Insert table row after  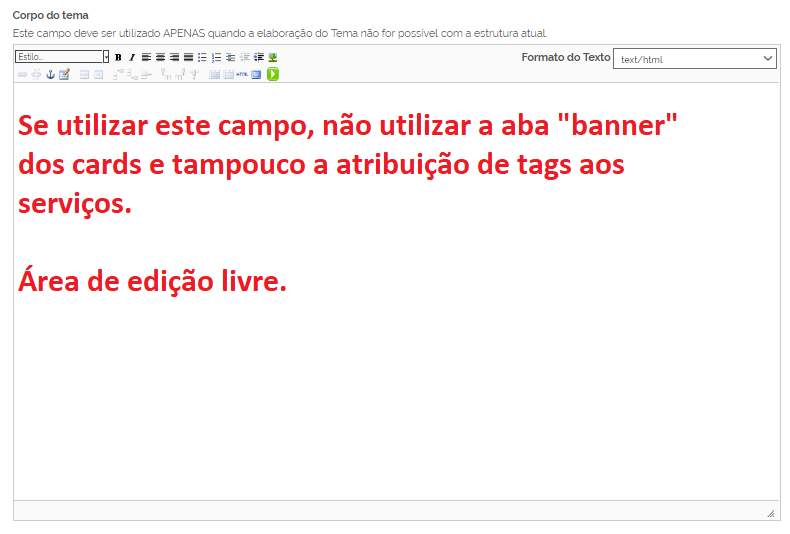point(133,75)
